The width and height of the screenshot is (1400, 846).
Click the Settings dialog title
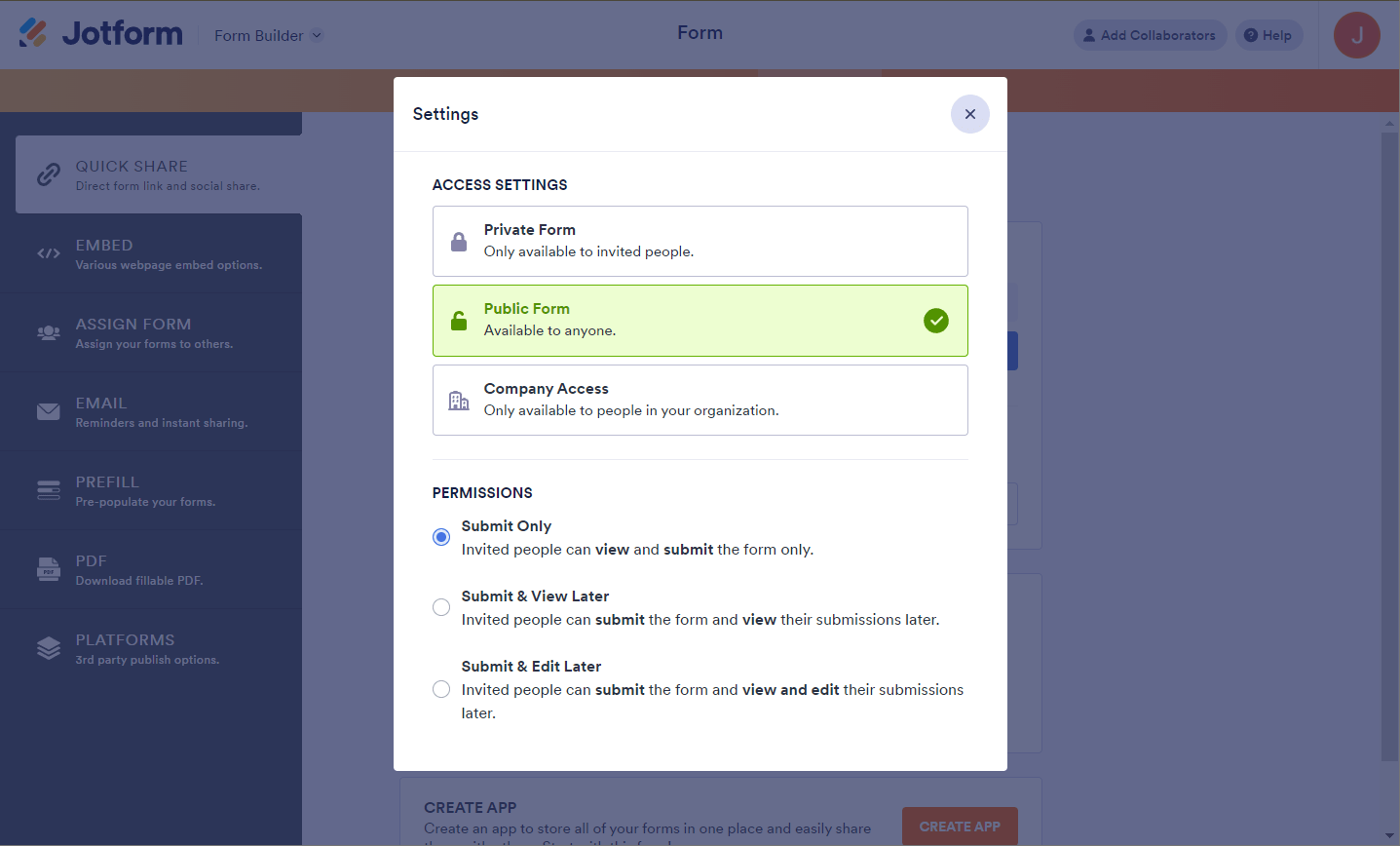coord(445,114)
